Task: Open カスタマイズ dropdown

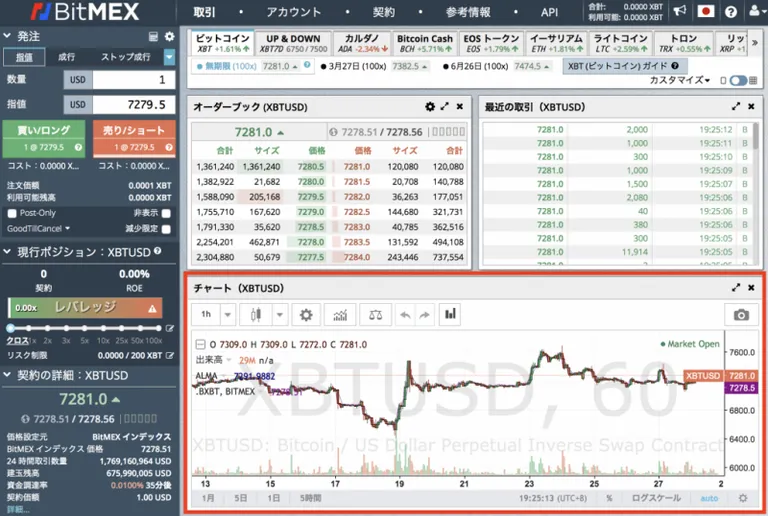Action: (679, 80)
